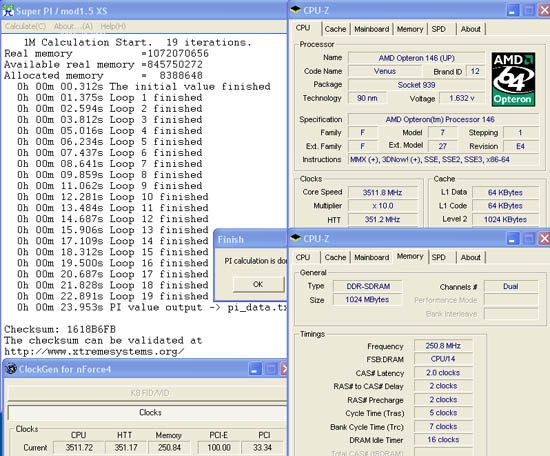The height and width of the screenshot is (456, 550).
Task: Click the http://www.xtremesystems.org/ text
Action: (94, 351)
